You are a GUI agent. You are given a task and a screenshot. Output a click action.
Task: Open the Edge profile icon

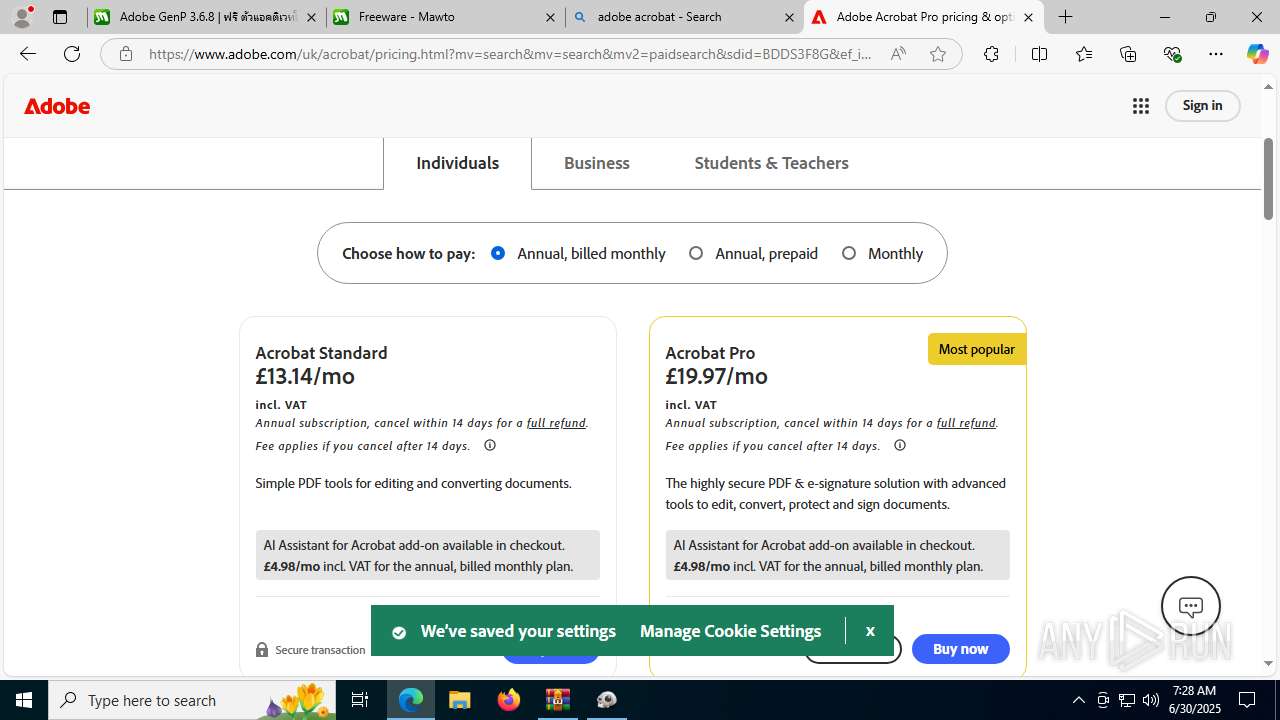tap(22, 17)
